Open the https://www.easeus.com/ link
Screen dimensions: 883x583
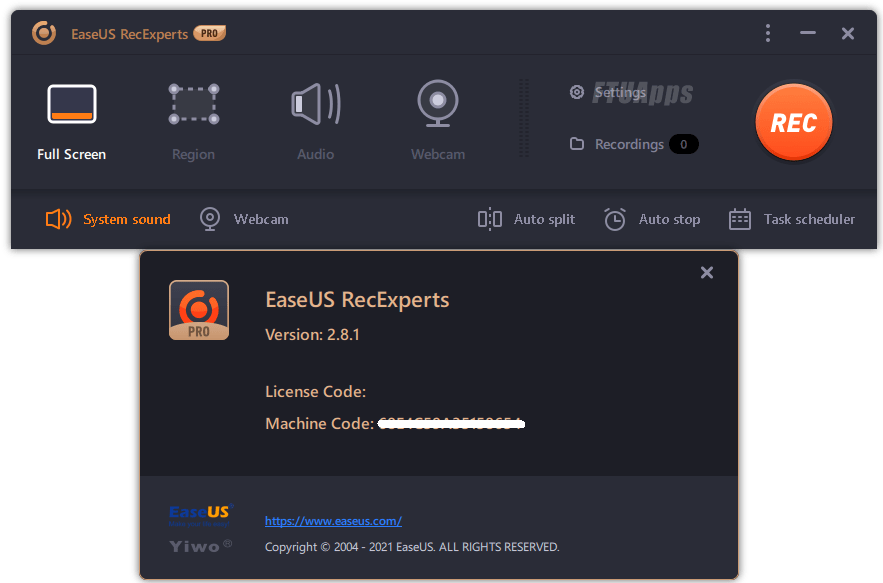(x=333, y=521)
